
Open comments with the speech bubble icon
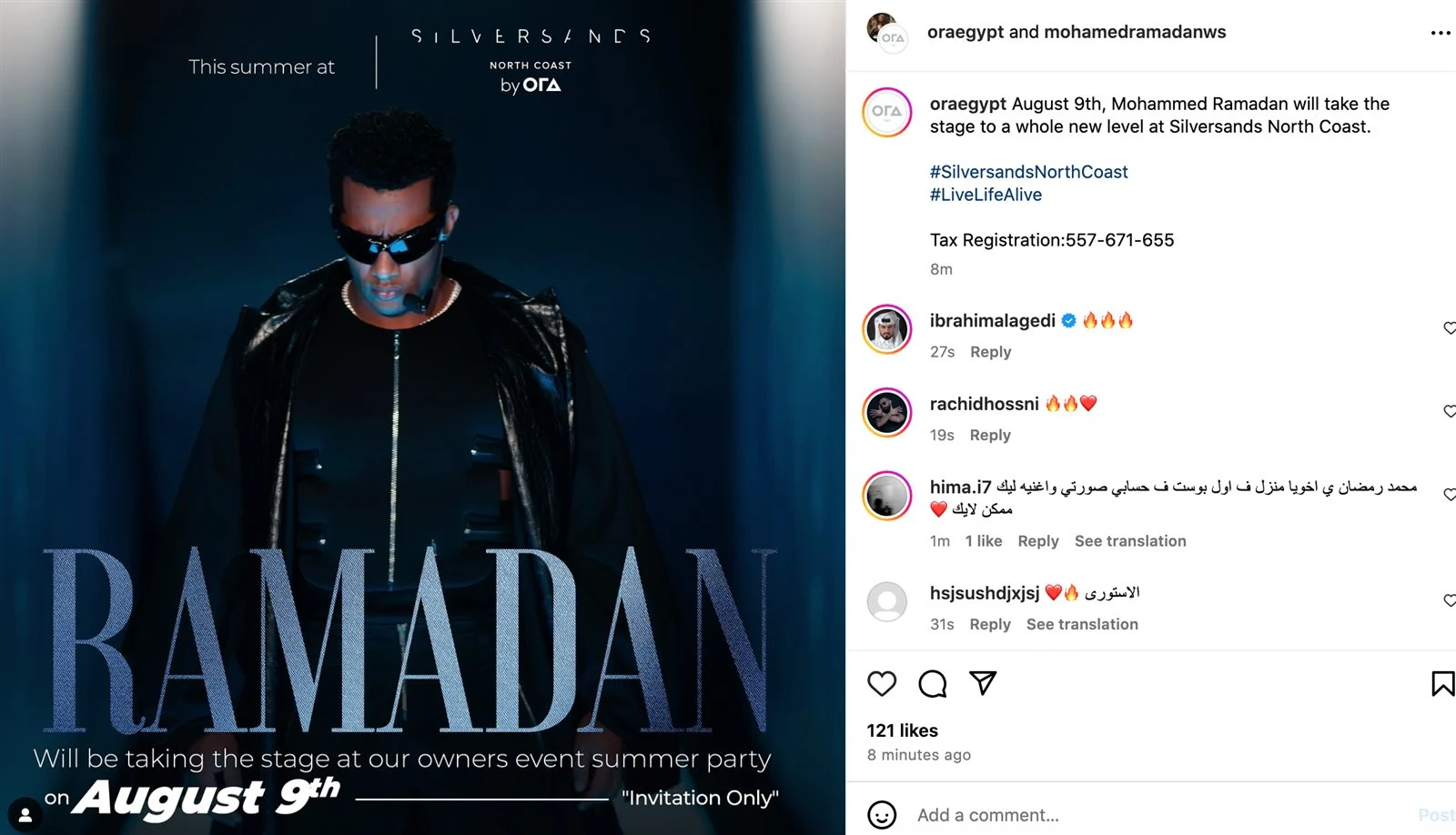pos(933,683)
